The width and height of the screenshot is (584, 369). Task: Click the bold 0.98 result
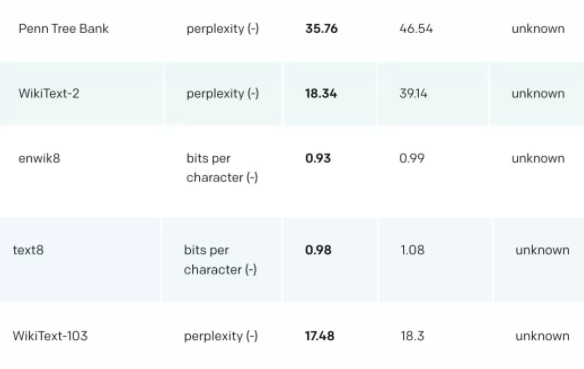click(318, 250)
